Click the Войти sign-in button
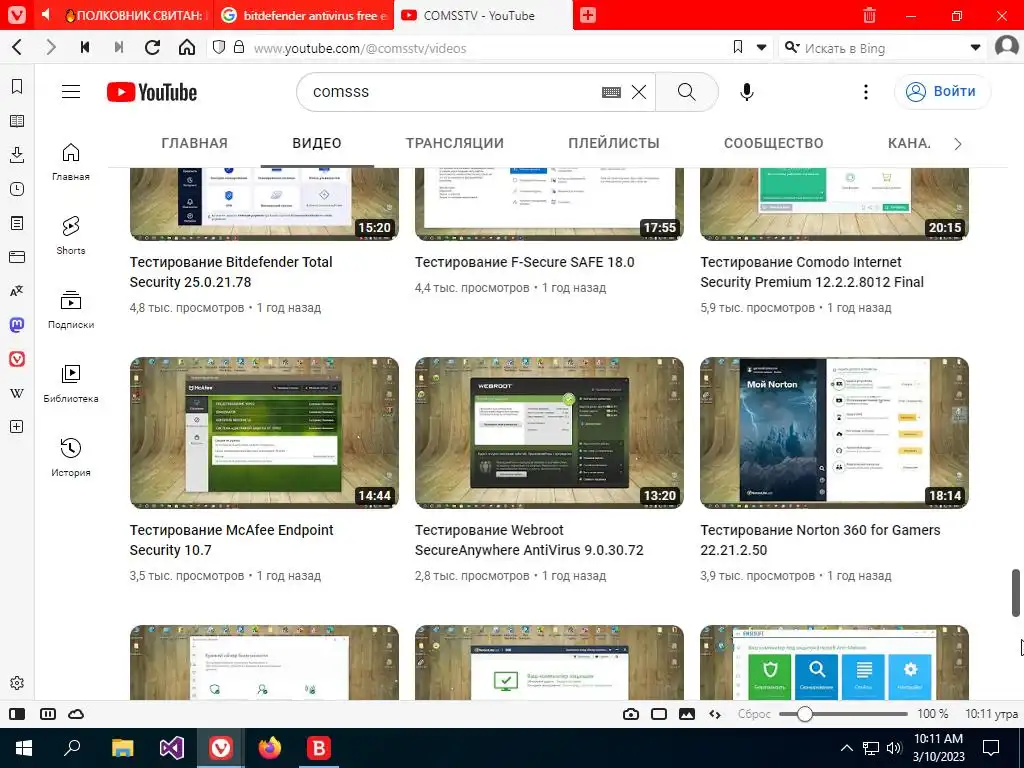The image size is (1024, 768). click(x=942, y=91)
